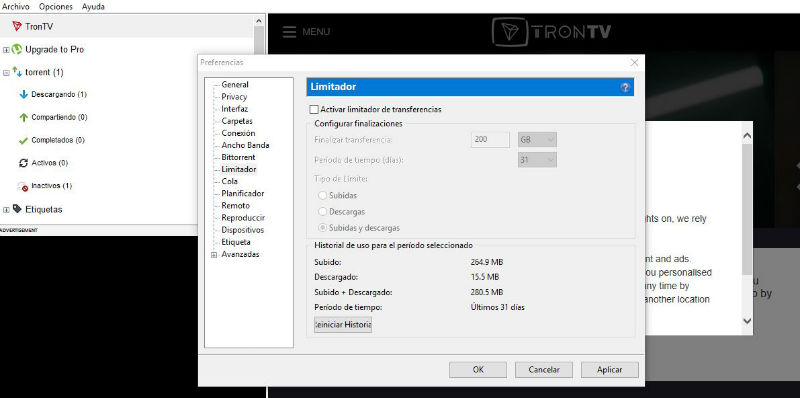Select Ancho Banda in preferences tree

click(245, 145)
